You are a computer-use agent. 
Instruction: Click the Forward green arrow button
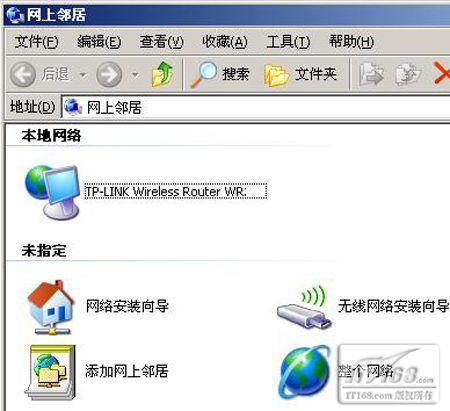pyautogui.click(x=109, y=74)
